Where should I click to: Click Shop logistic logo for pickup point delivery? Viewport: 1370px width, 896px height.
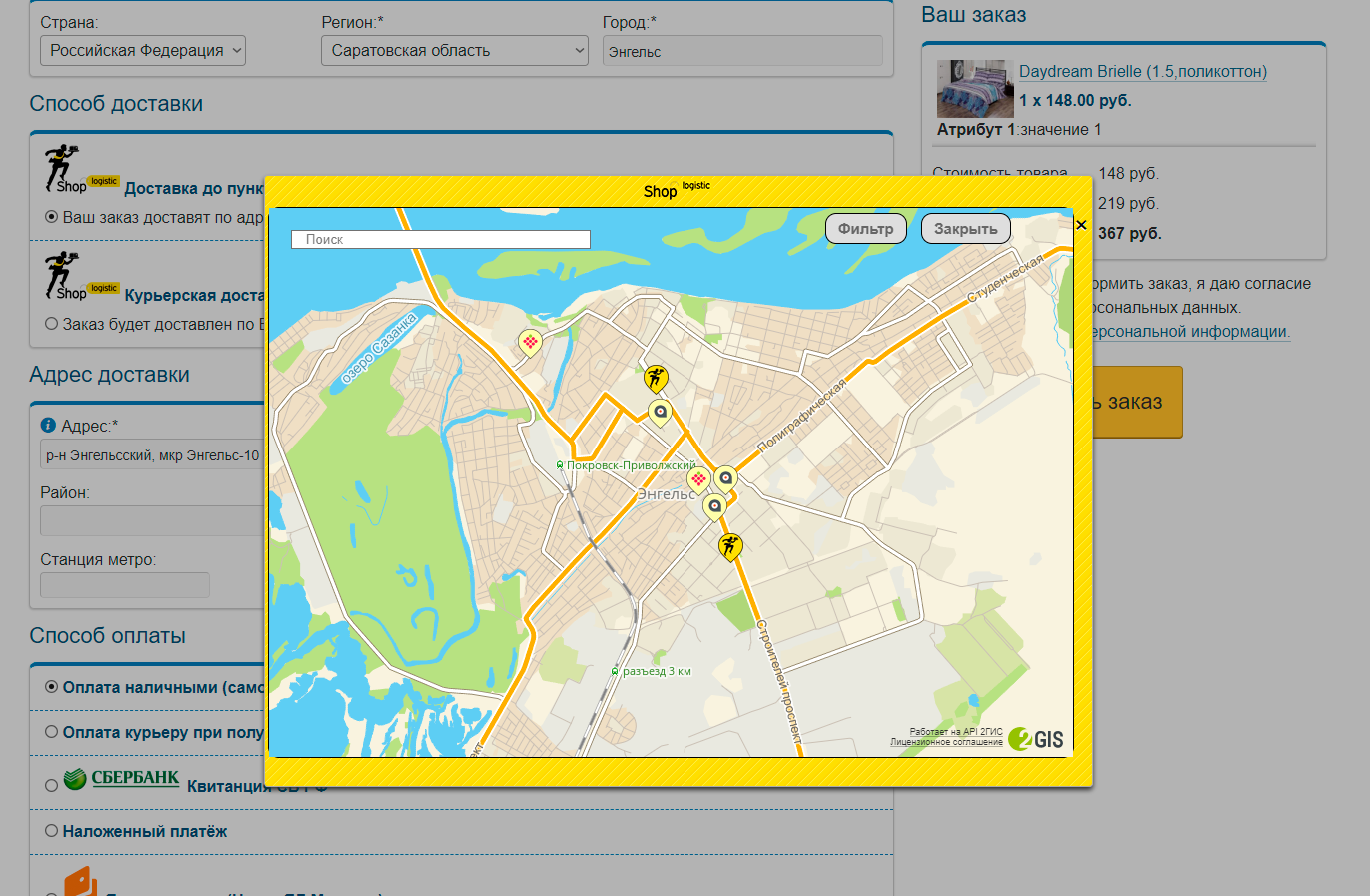coord(81,169)
